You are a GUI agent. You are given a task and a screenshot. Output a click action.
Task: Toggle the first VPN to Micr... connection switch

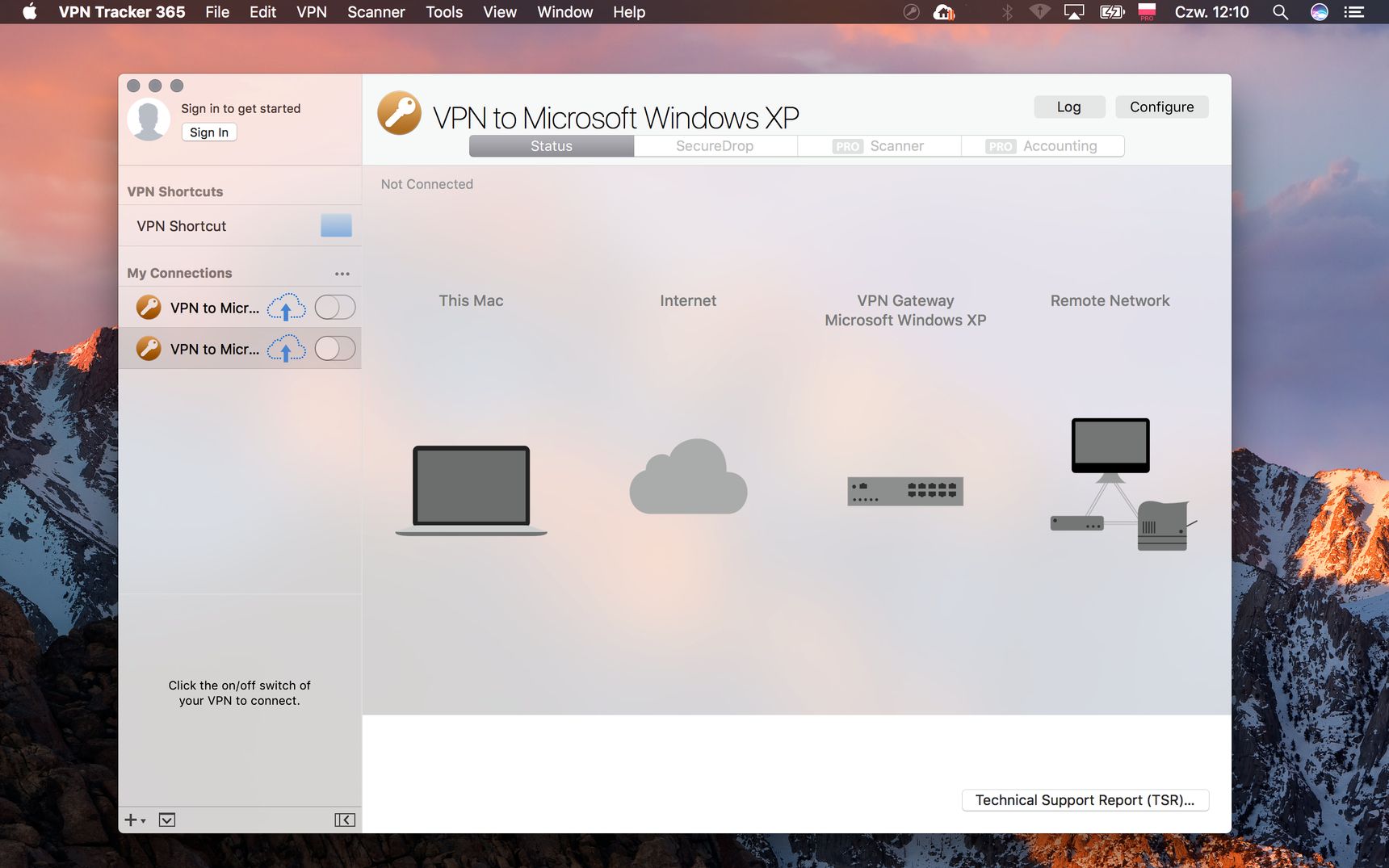point(335,307)
